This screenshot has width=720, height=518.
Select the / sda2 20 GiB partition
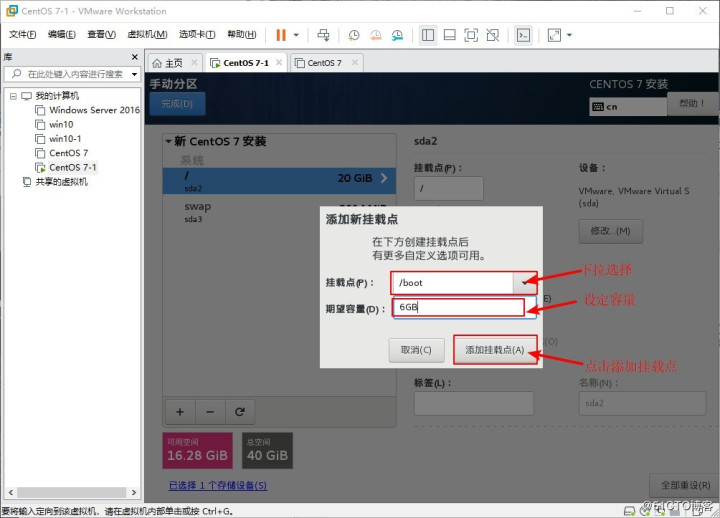pyautogui.click(x=279, y=180)
